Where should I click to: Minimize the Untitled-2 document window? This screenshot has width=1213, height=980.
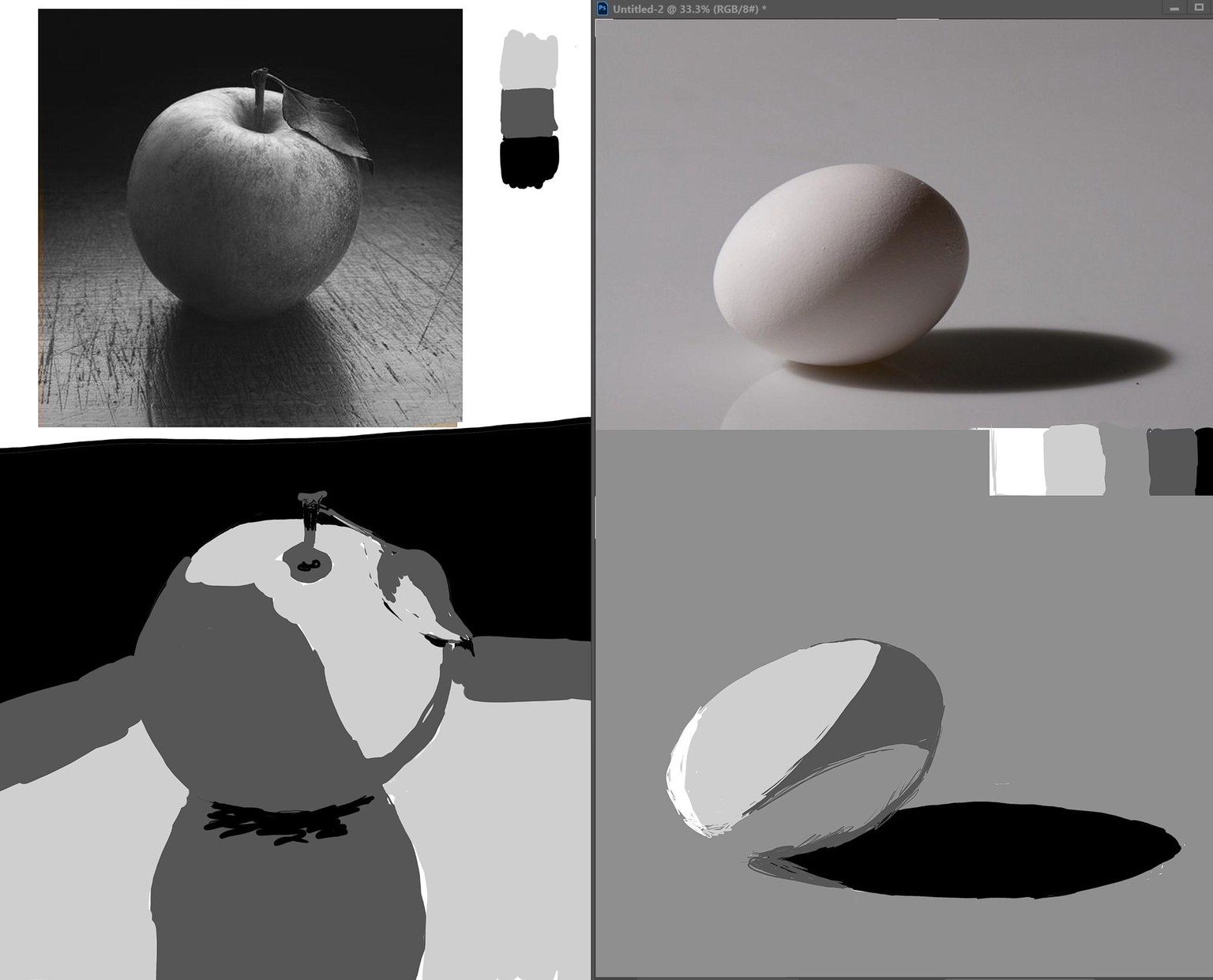1175,9
